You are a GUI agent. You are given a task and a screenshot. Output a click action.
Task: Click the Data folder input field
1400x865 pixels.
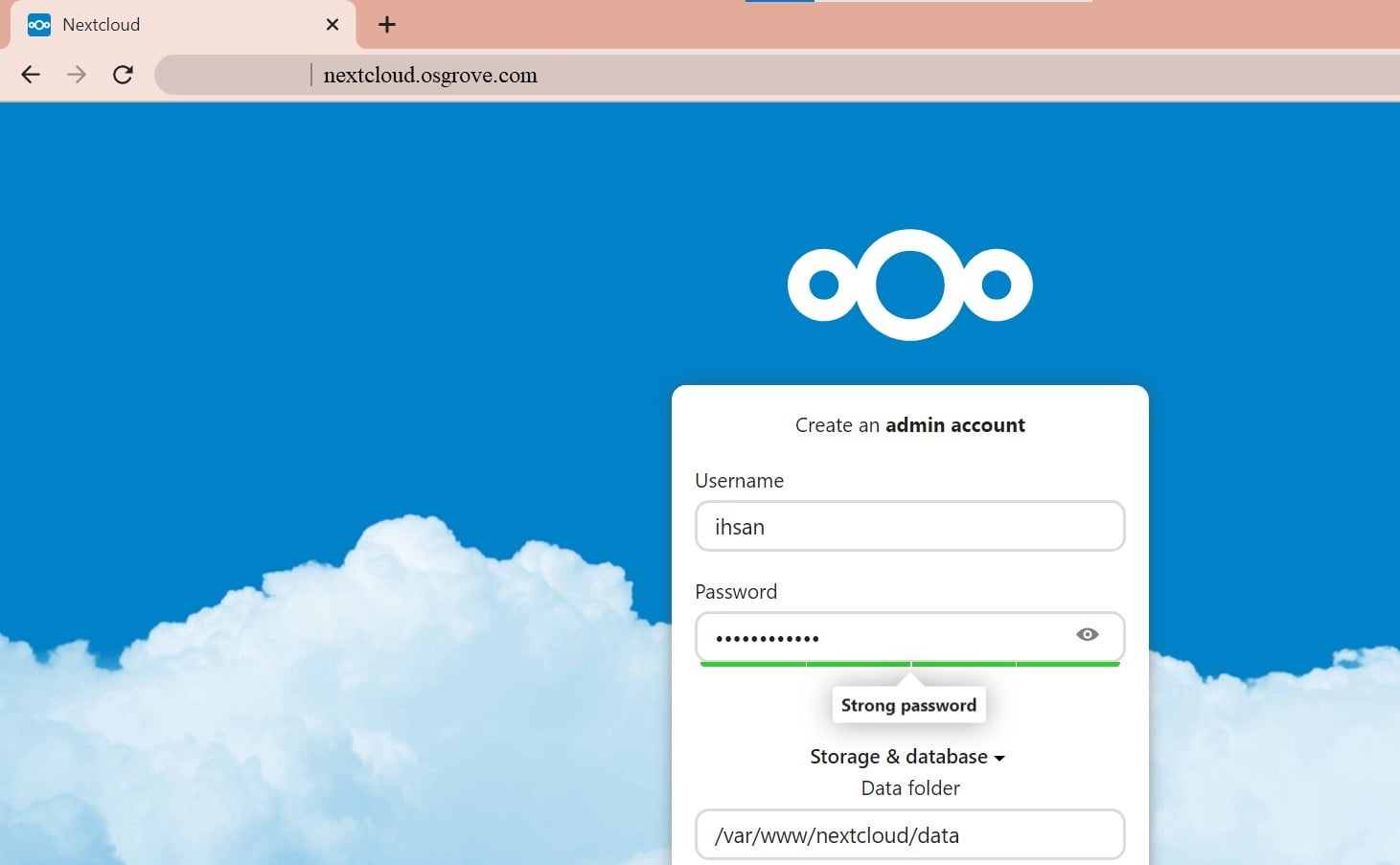pos(909,834)
